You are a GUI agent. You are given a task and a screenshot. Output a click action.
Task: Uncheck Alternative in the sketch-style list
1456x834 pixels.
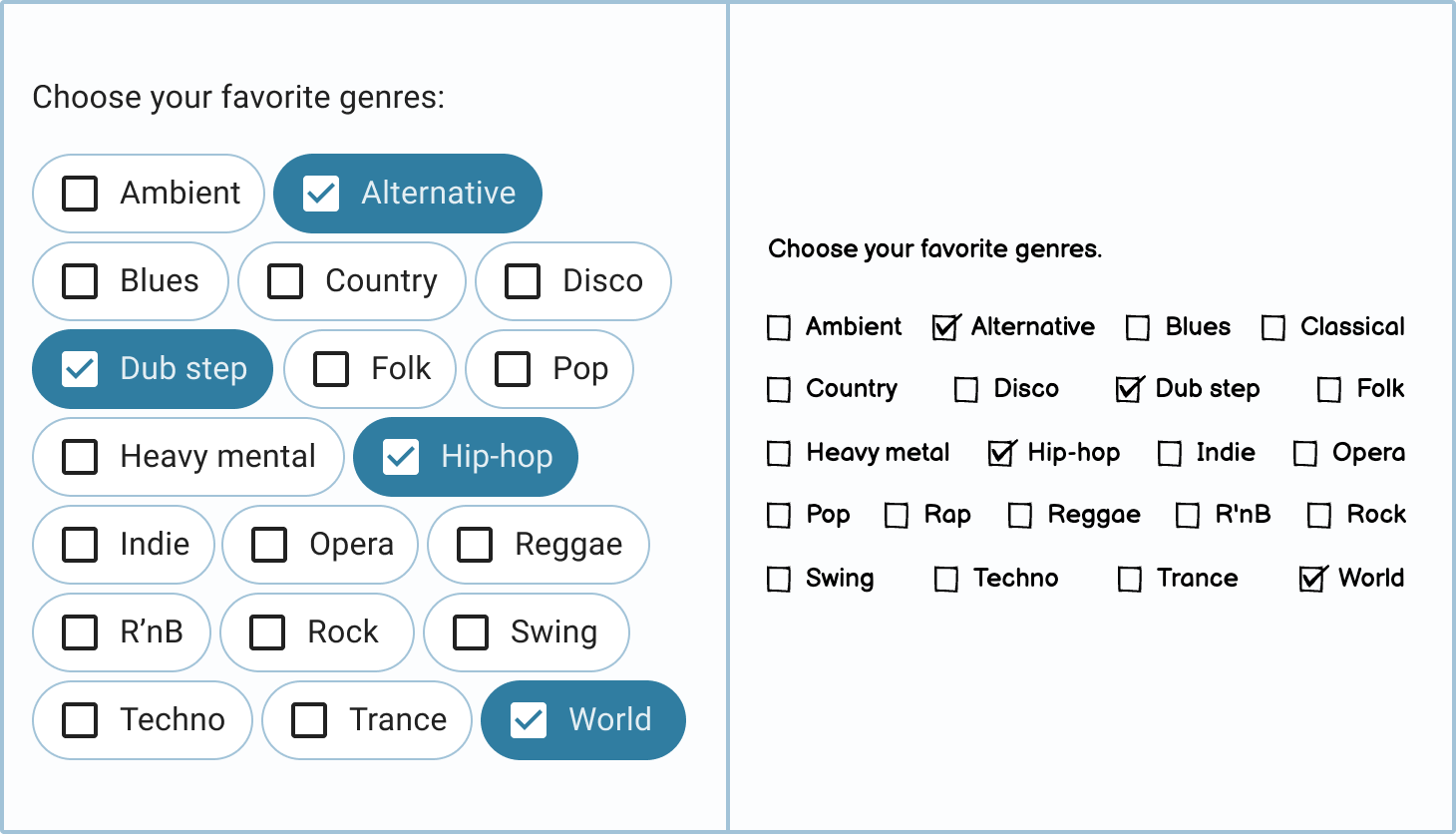pyautogui.click(x=944, y=328)
